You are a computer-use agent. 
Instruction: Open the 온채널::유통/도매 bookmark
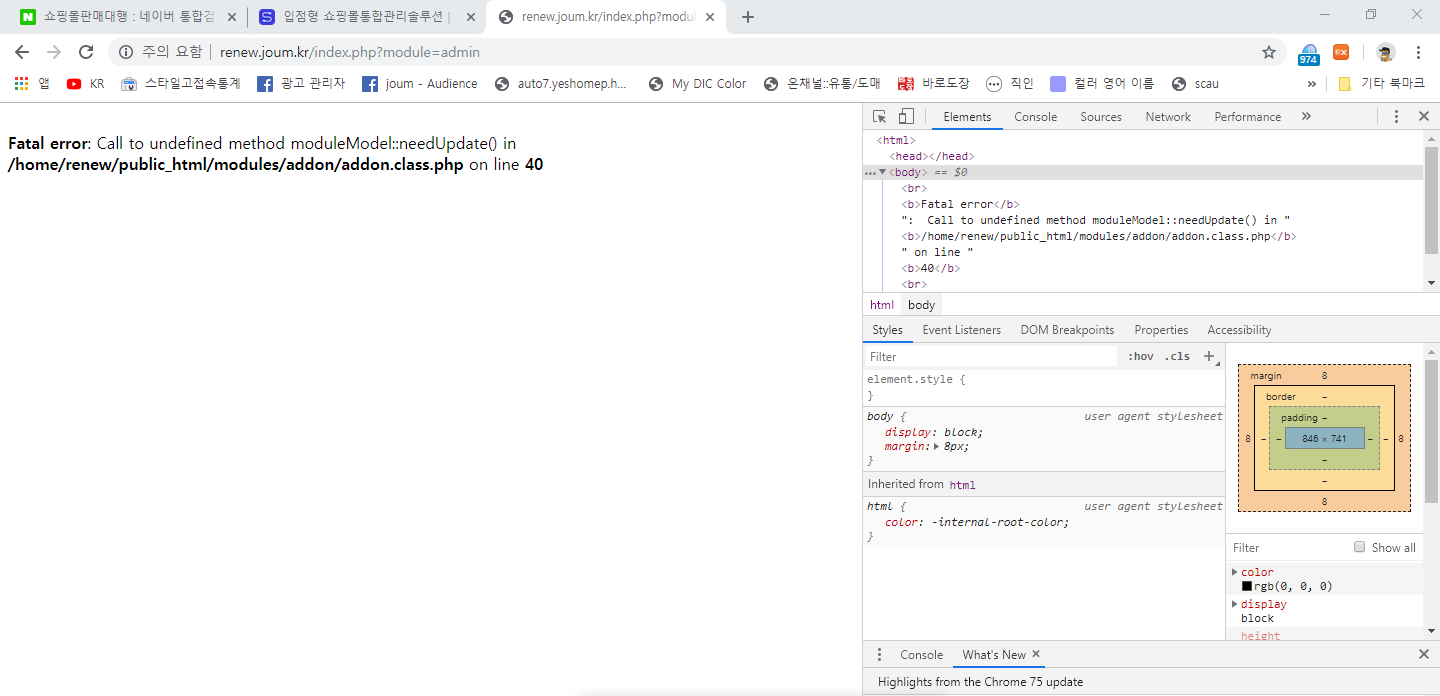point(822,84)
